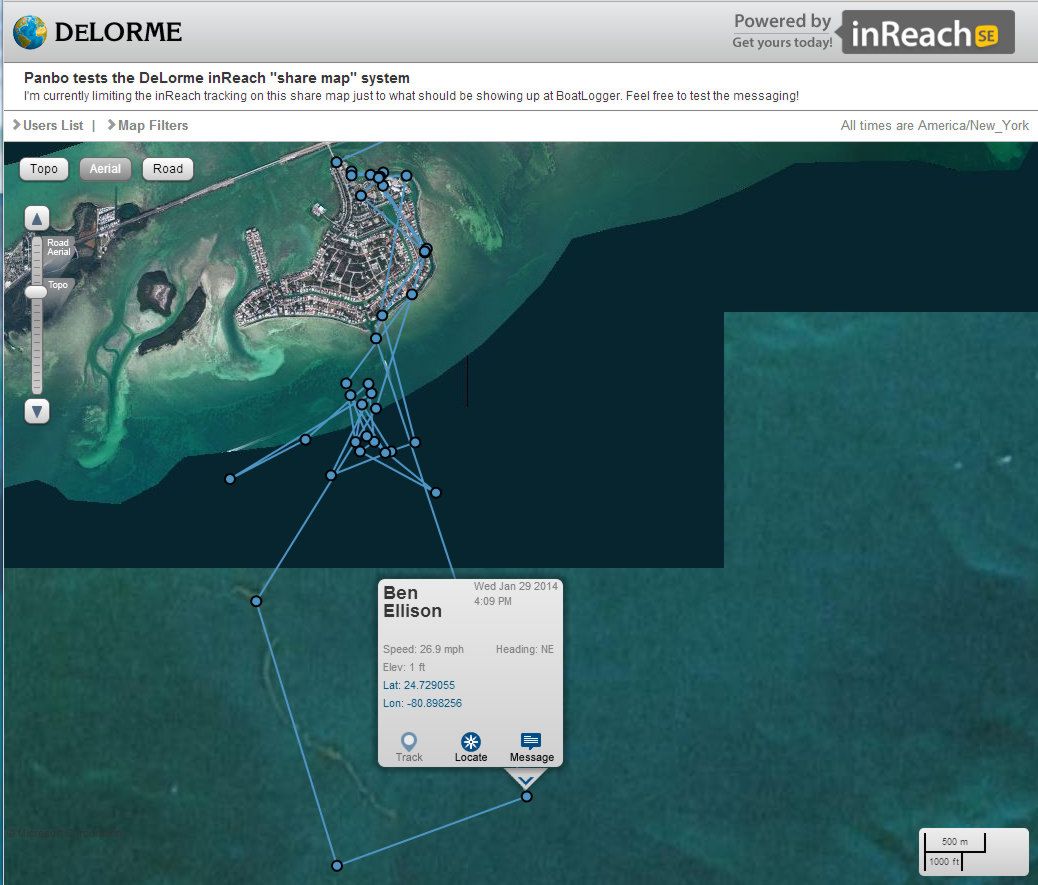
Task: Click the 'Elev: 1 ft' value
Action: (404, 667)
